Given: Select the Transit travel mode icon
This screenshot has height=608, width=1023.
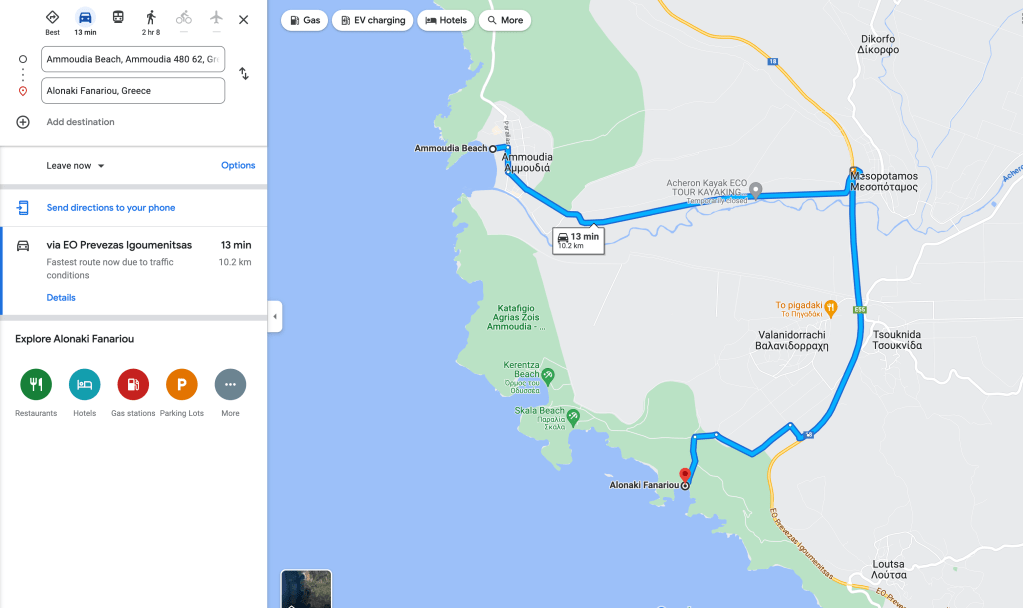Looking at the screenshot, I should 118,18.
